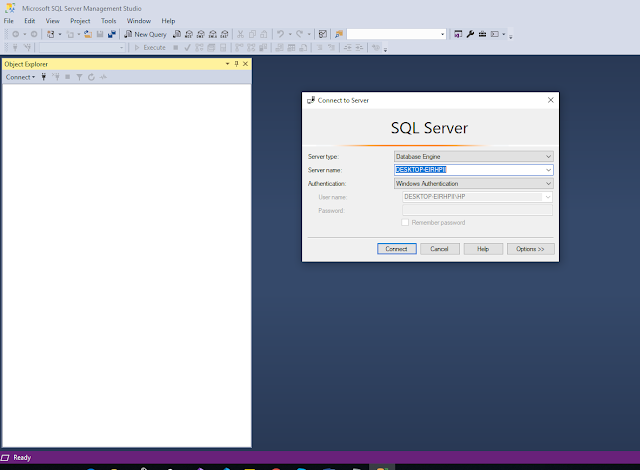The width and height of the screenshot is (640, 470).
Task: Click the Save floppy disk icon
Action: (100, 34)
